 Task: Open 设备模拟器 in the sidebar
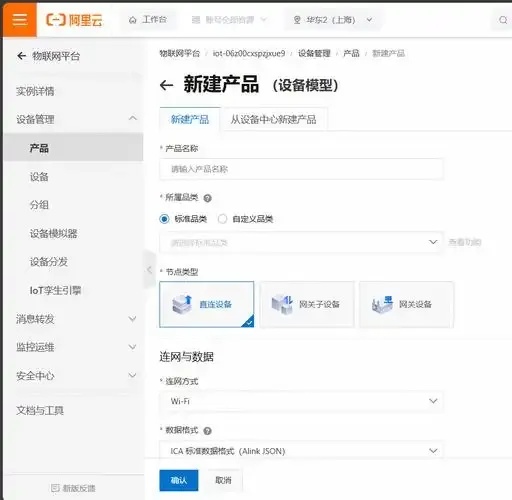(x=53, y=233)
